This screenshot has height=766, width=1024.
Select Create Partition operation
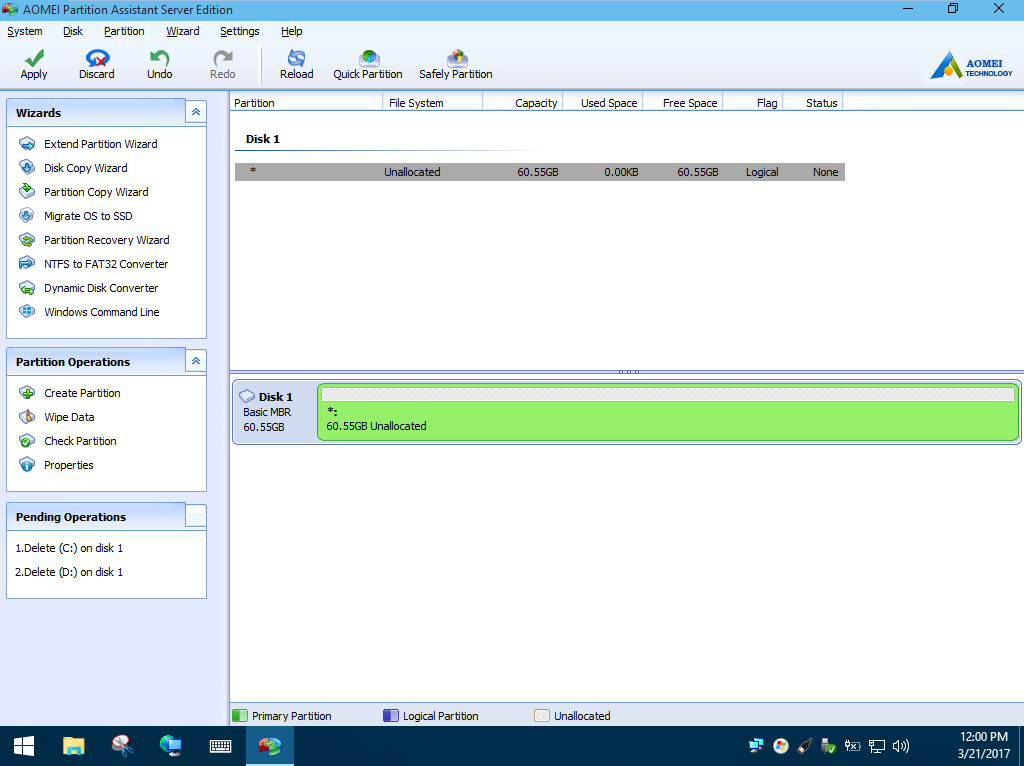click(x=70, y=393)
